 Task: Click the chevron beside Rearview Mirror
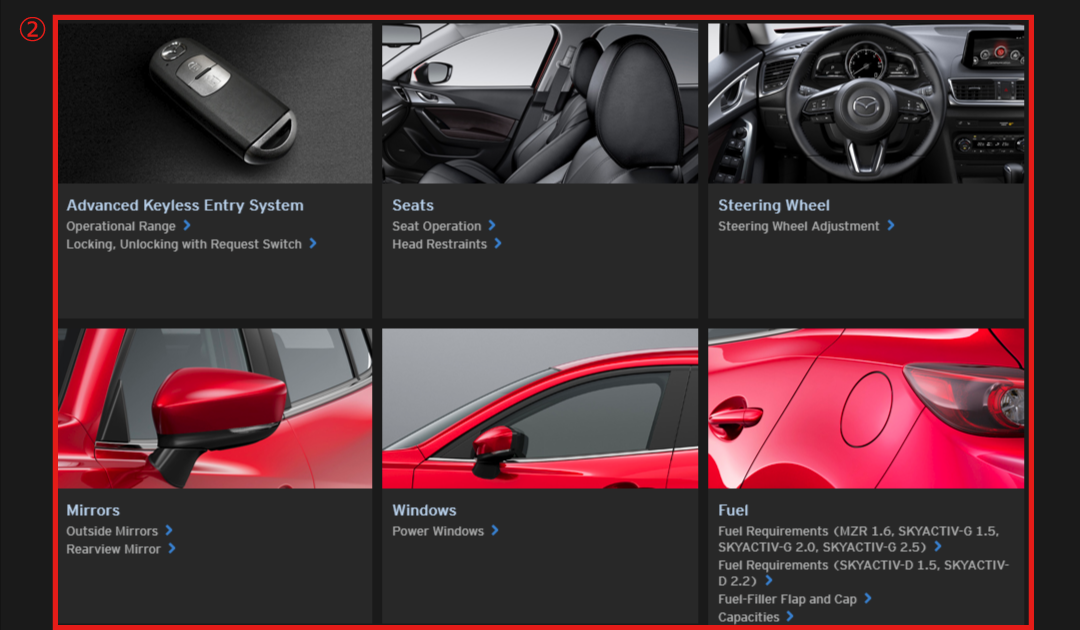[x=172, y=549]
